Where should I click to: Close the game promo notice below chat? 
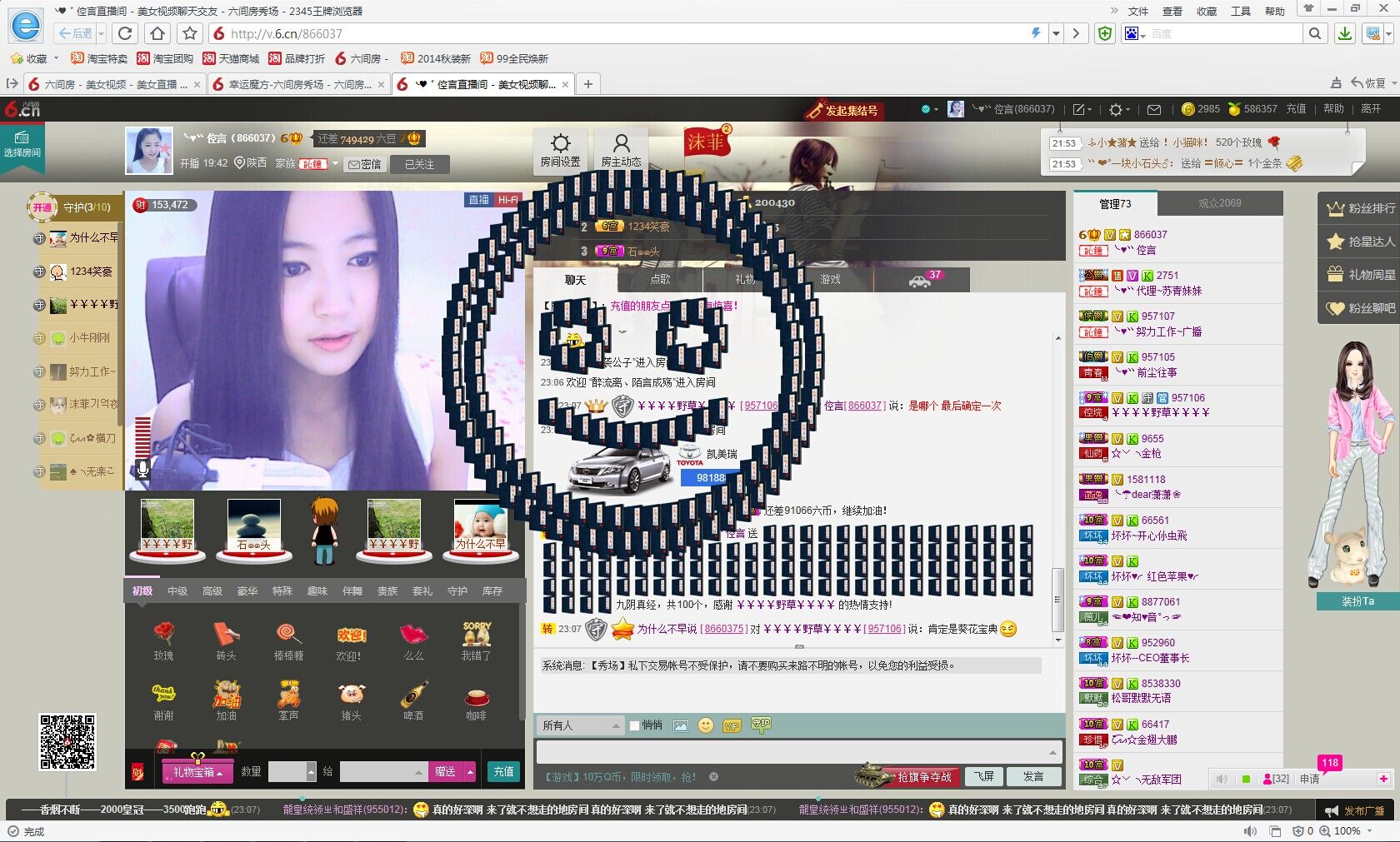click(714, 777)
